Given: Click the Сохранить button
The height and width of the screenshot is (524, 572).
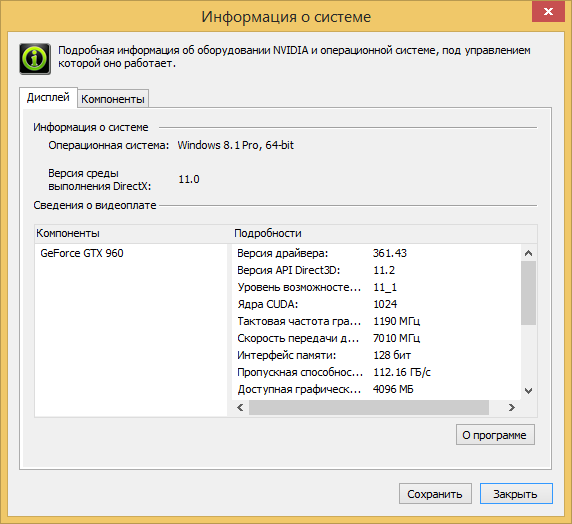Looking at the screenshot, I should (x=435, y=494).
